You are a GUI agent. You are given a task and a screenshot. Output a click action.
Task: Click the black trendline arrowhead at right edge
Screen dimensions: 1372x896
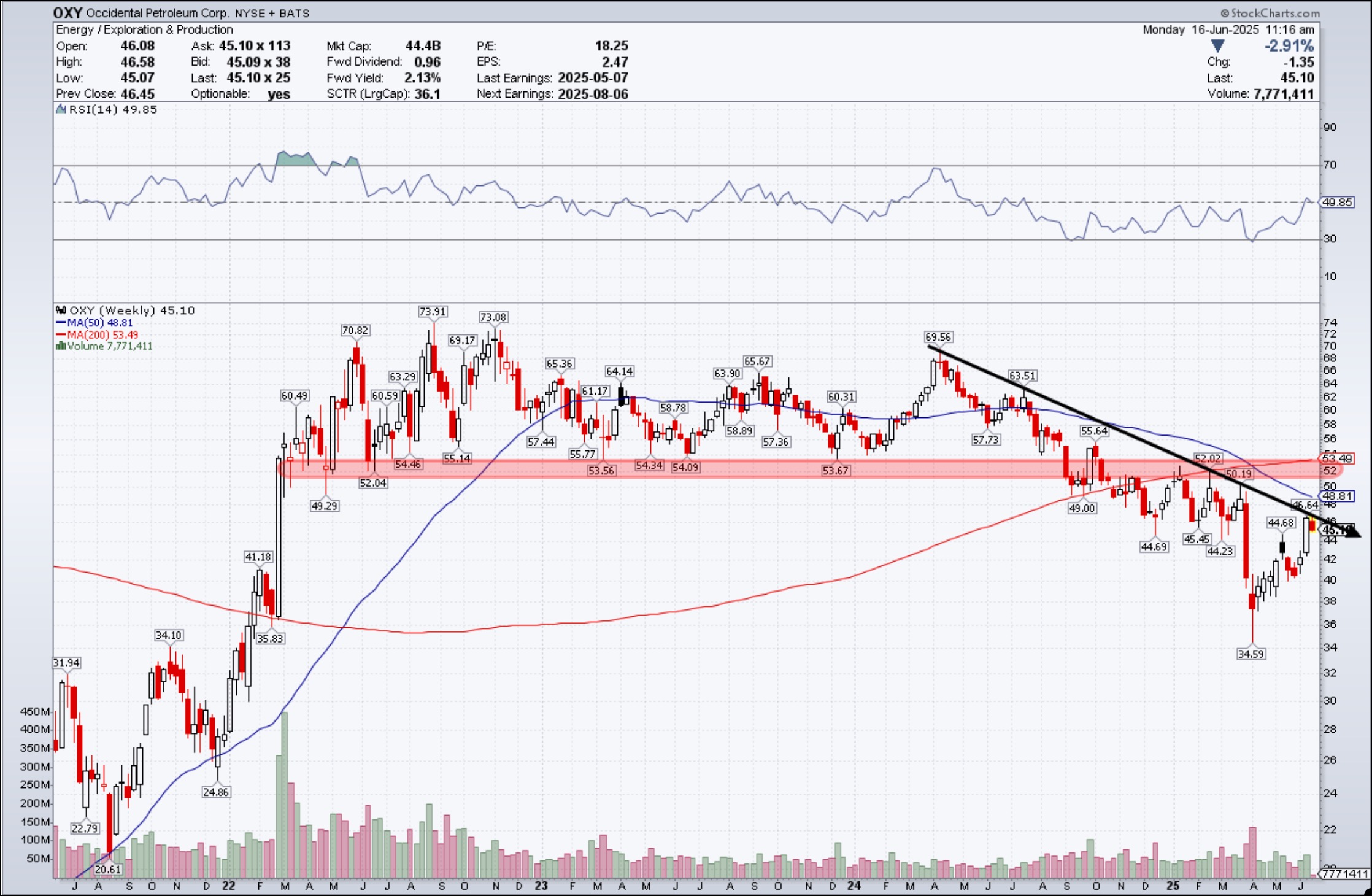pos(1354,533)
